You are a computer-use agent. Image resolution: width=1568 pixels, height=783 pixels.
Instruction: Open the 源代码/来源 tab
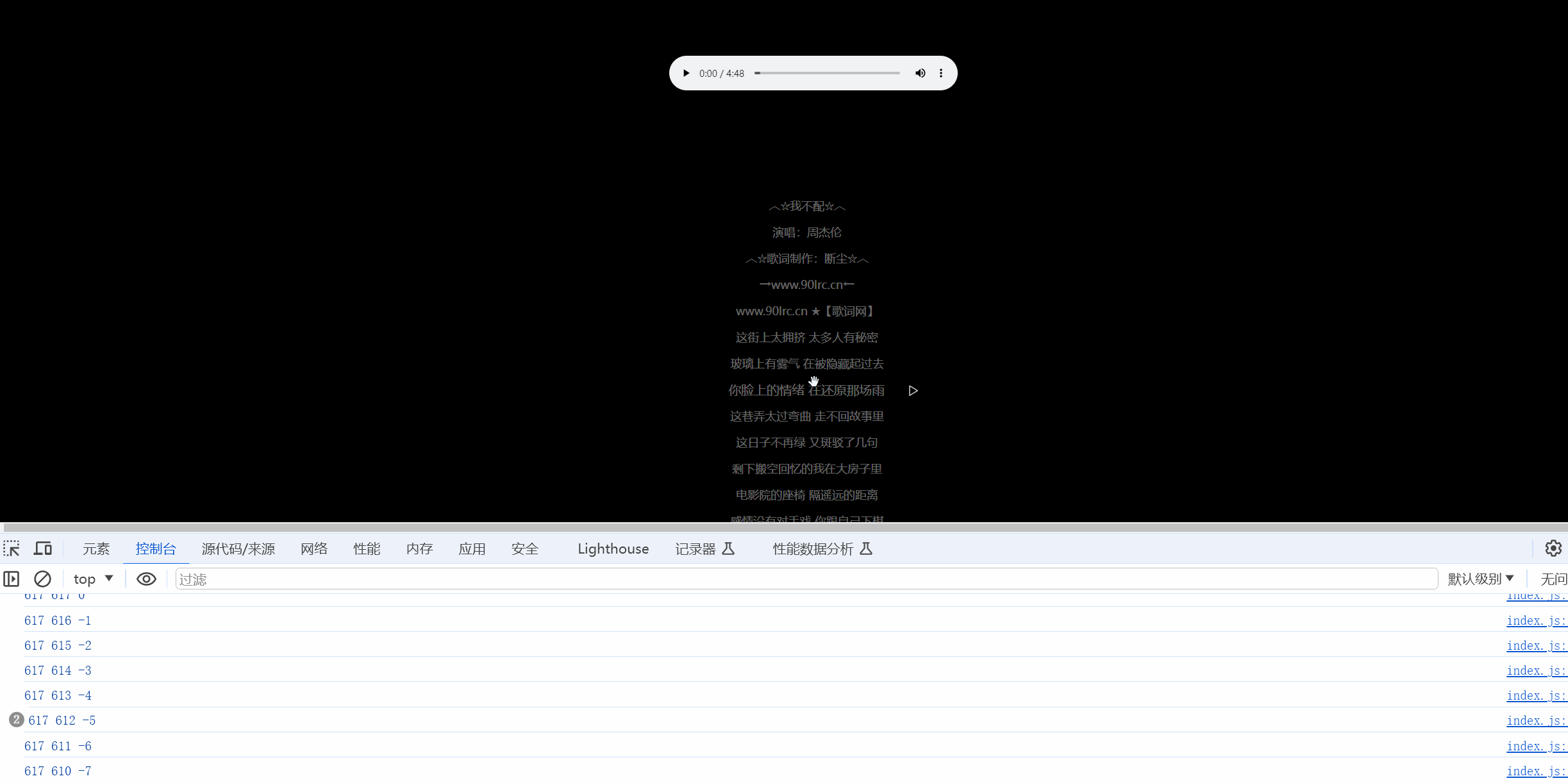238,549
